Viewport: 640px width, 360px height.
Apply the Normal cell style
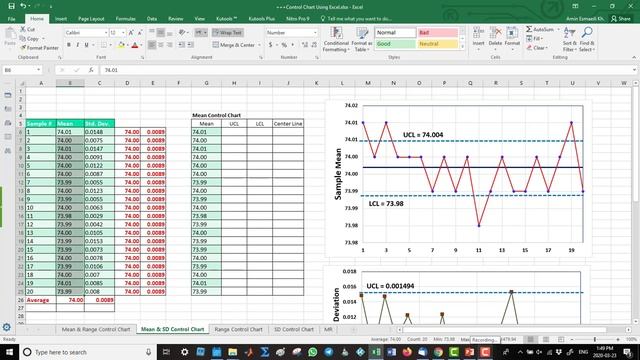[x=395, y=33]
